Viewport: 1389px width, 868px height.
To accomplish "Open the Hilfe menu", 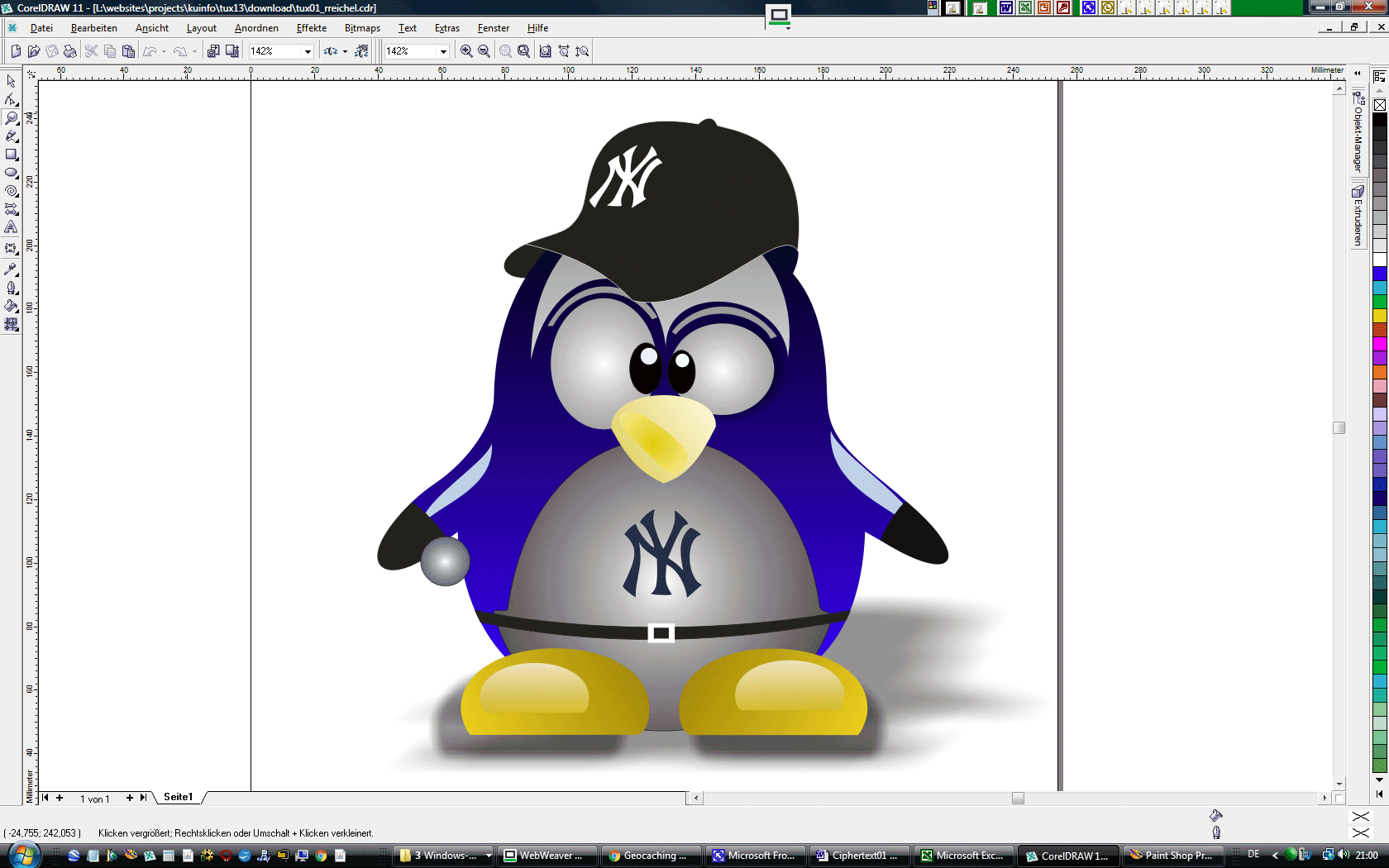I will coord(537,28).
